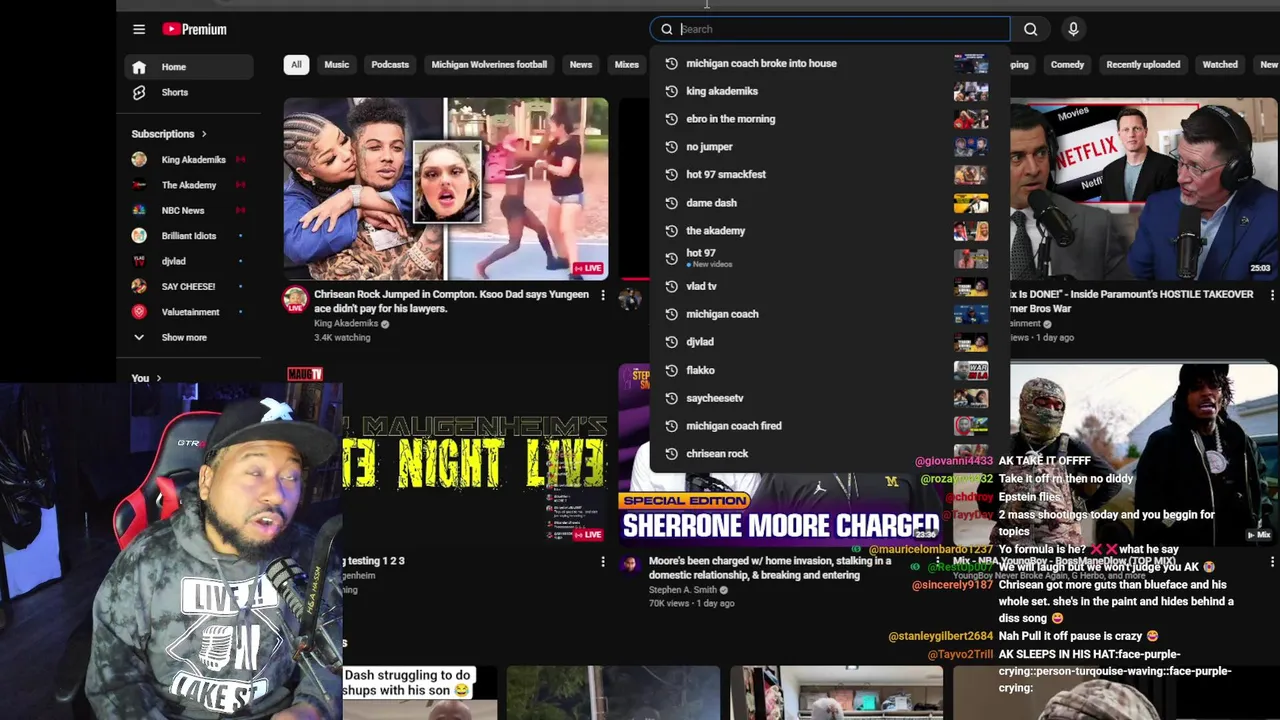This screenshot has height=720, width=1280.
Task: Open The Akademy subscription channel
Action: [189, 185]
